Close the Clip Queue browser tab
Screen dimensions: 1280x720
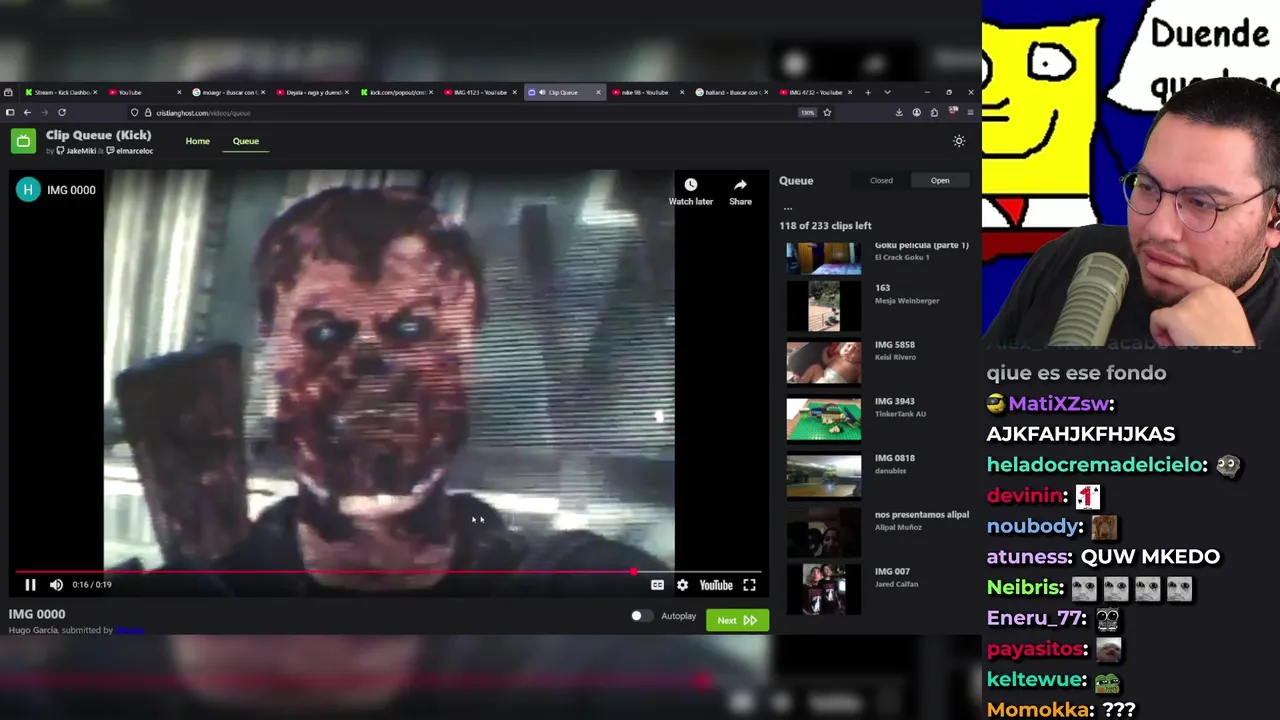click(598, 93)
